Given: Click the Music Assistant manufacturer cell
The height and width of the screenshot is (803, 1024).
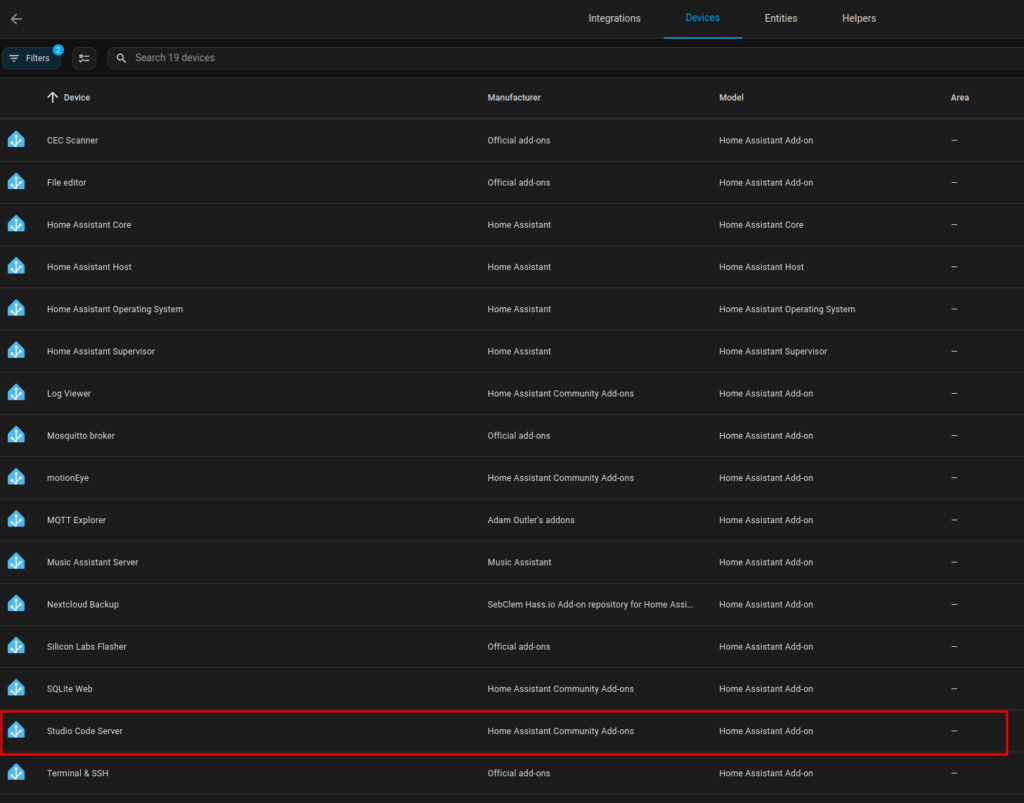Looking at the screenshot, I should click(519, 562).
